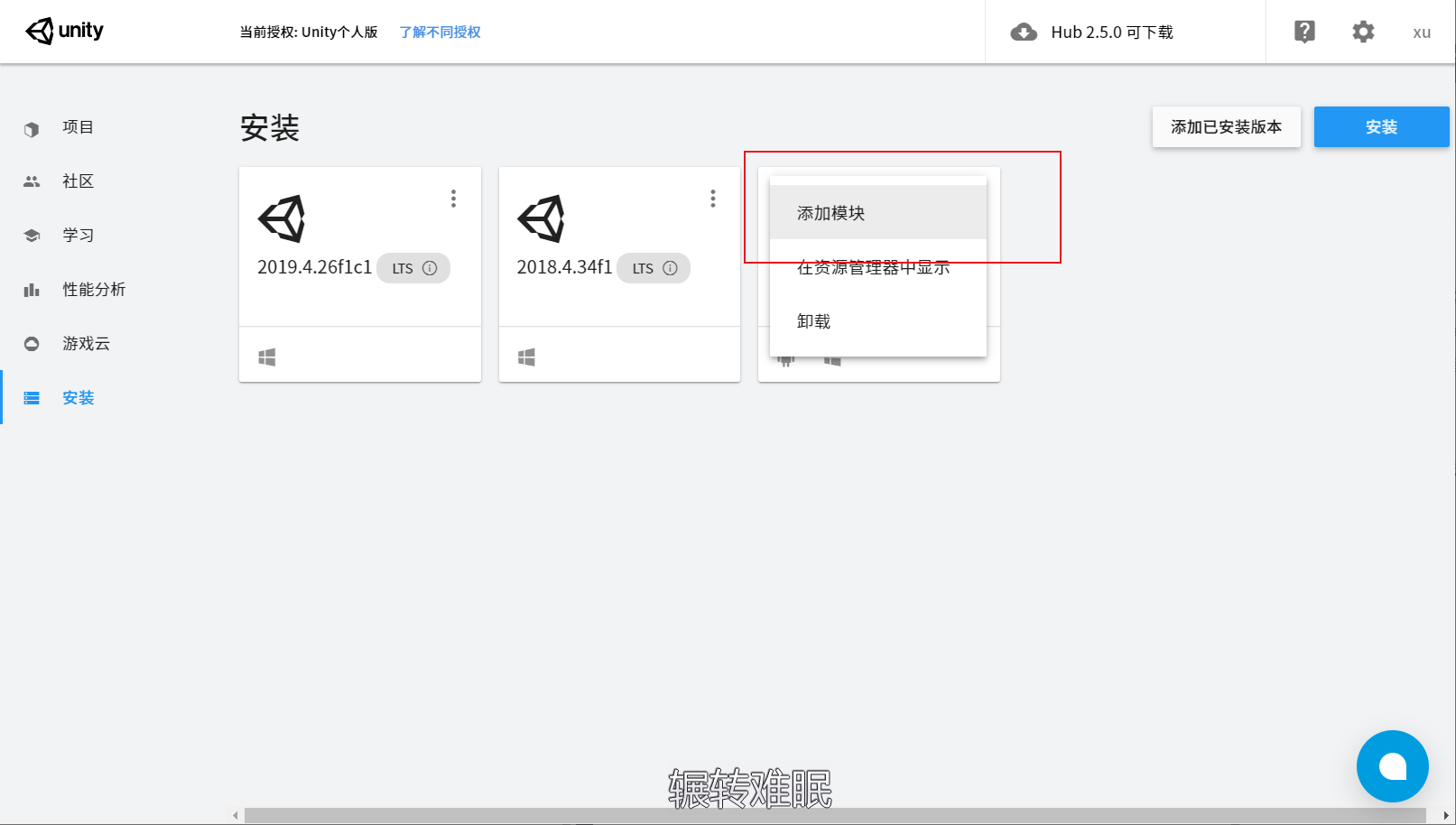Go to 学习 in the sidebar
This screenshot has height=825, width=1456.
(78, 236)
